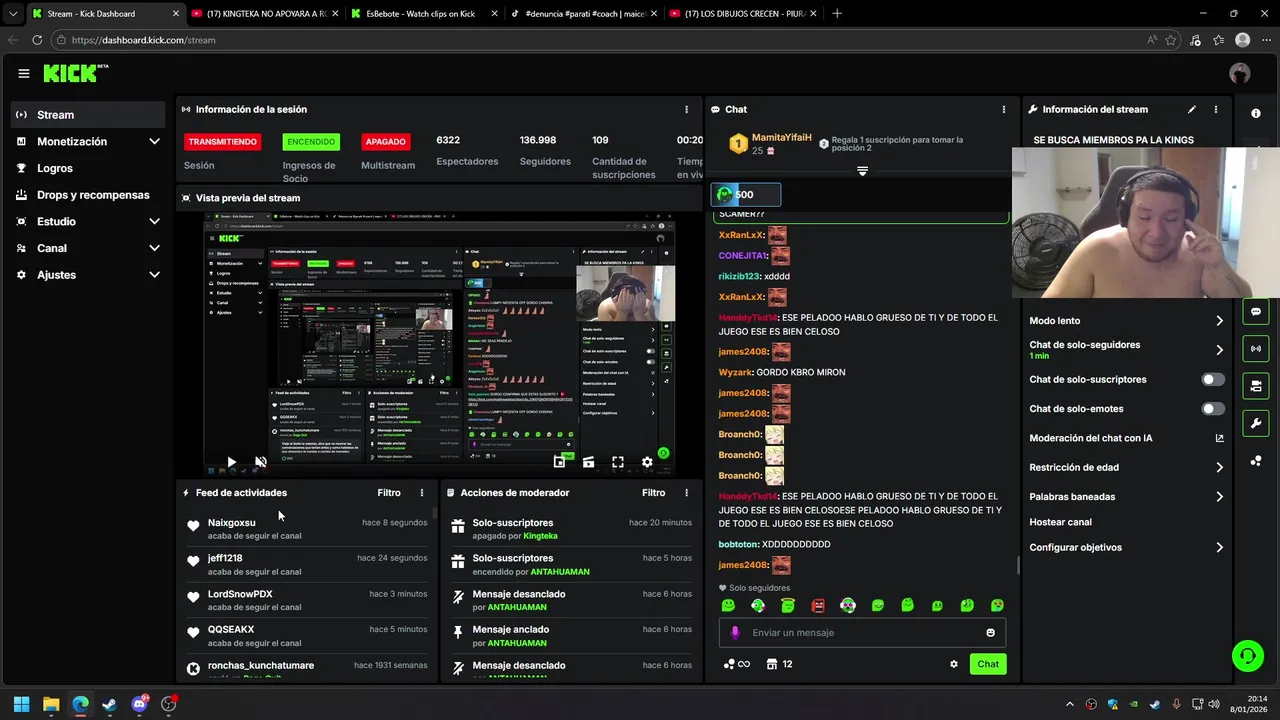Screen dimensions: 1280x720
Task: Toggle Chat de solo-emotes switch
Action: point(1213,409)
